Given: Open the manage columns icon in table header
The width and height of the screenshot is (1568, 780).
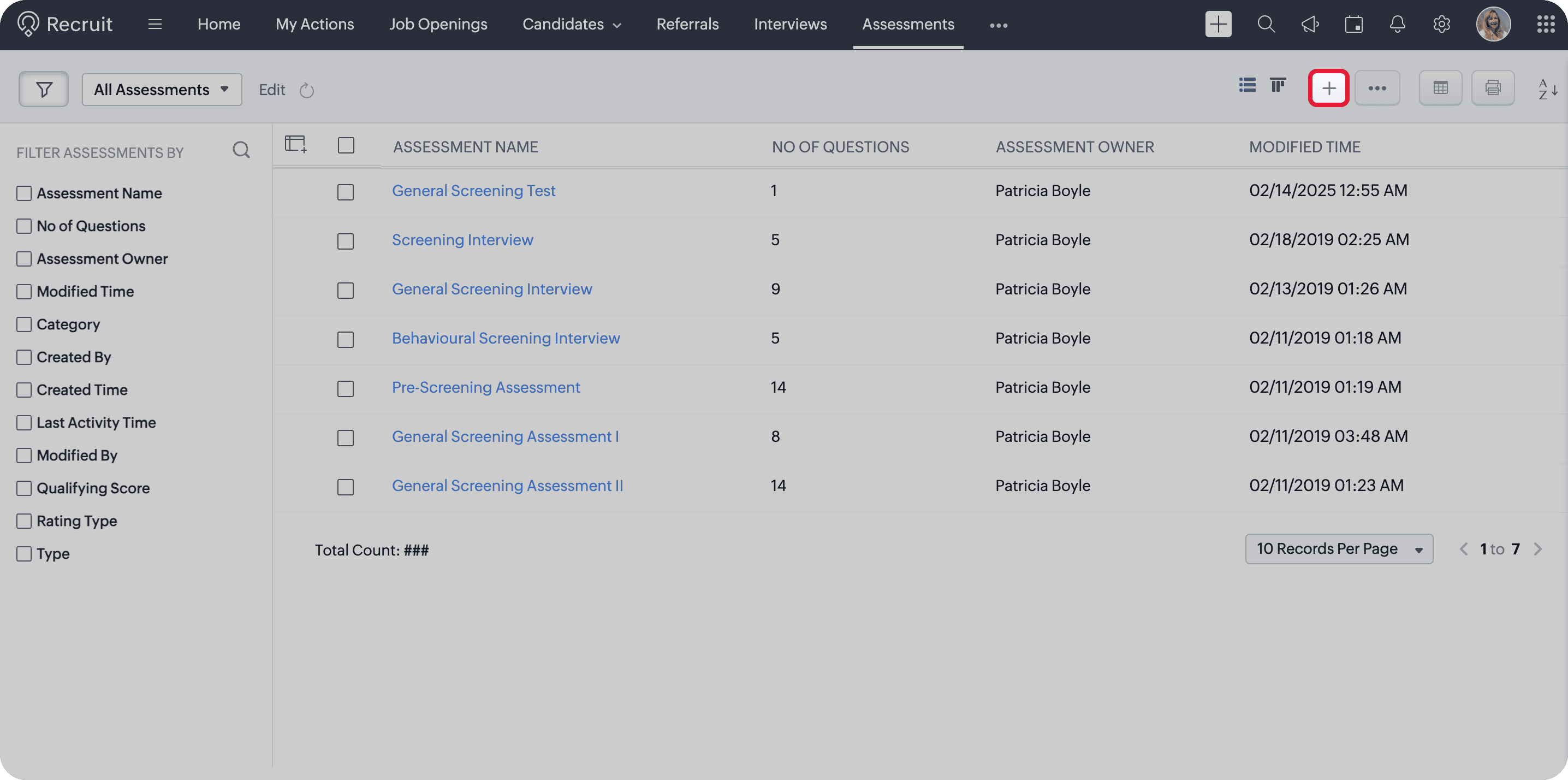Looking at the screenshot, I should click(x=296, y=145).
